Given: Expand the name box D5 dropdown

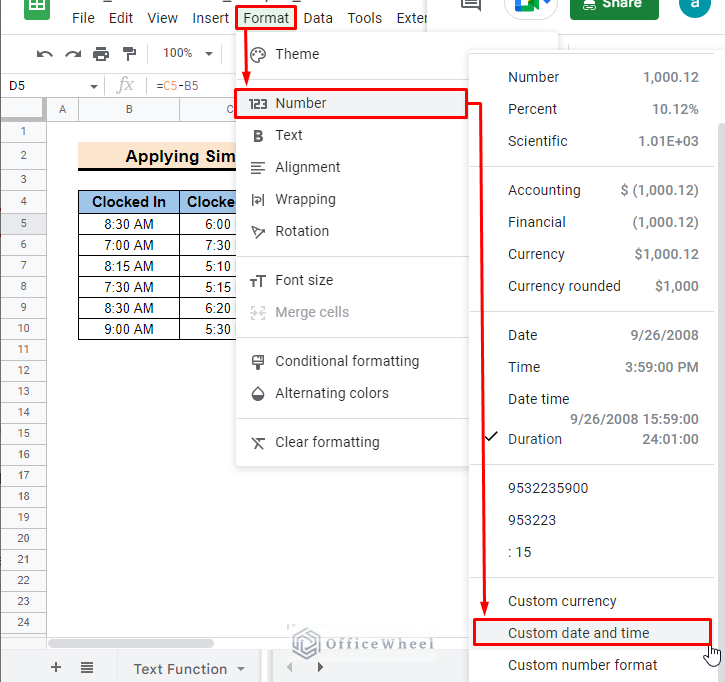Looking at the screenshot, I should coord(94,86).
